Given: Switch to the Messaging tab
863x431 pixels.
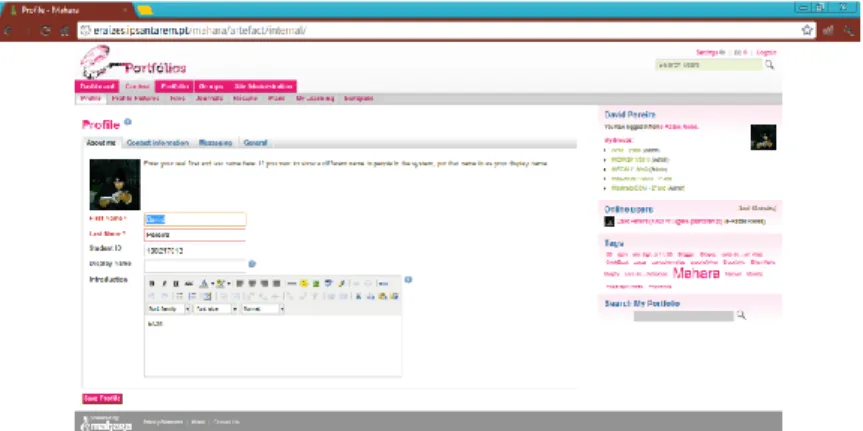Looking at the screenshot, I should [x=215, y=143].
